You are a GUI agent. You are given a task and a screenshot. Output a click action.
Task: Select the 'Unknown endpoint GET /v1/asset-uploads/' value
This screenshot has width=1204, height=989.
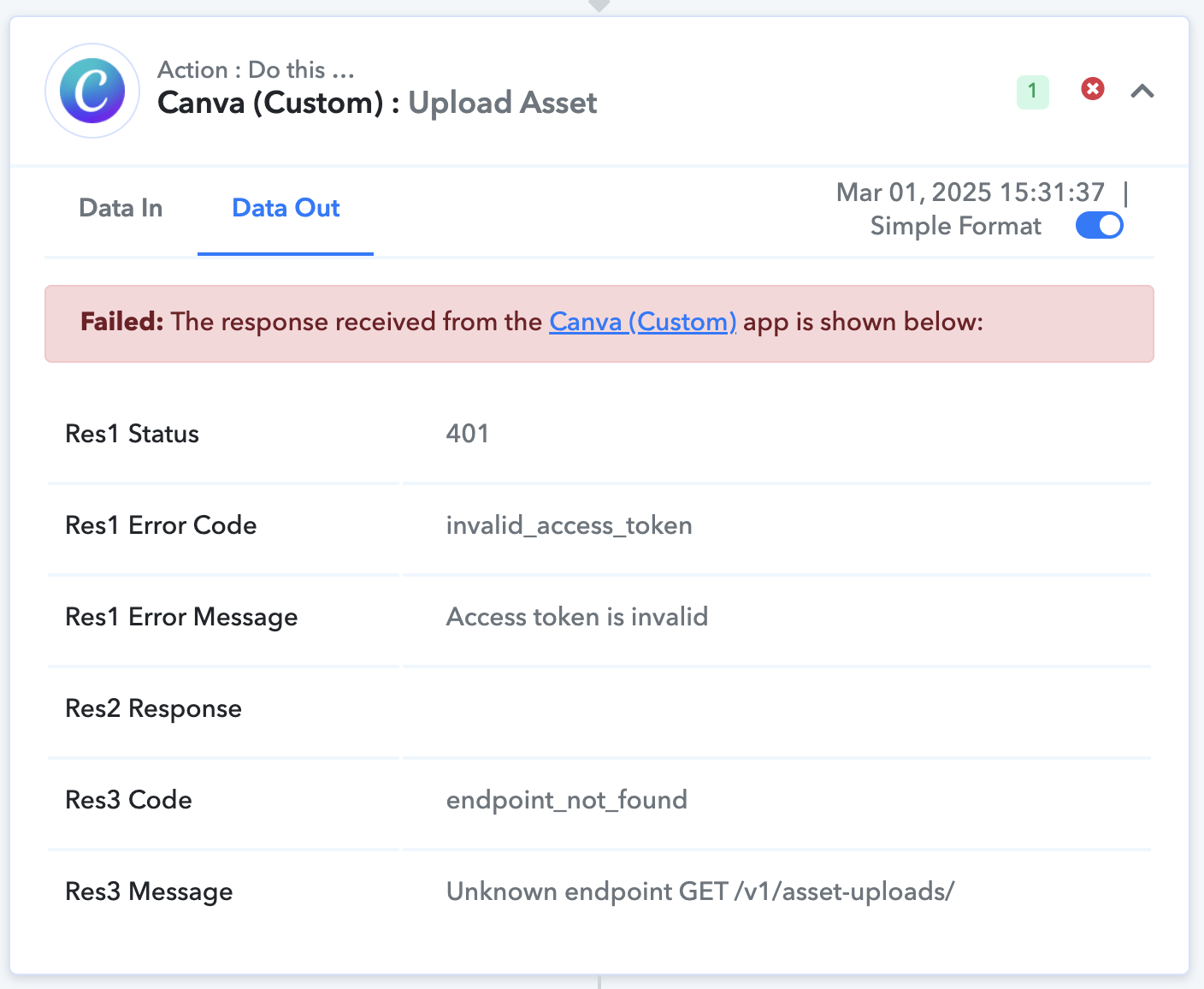[700, 891]
